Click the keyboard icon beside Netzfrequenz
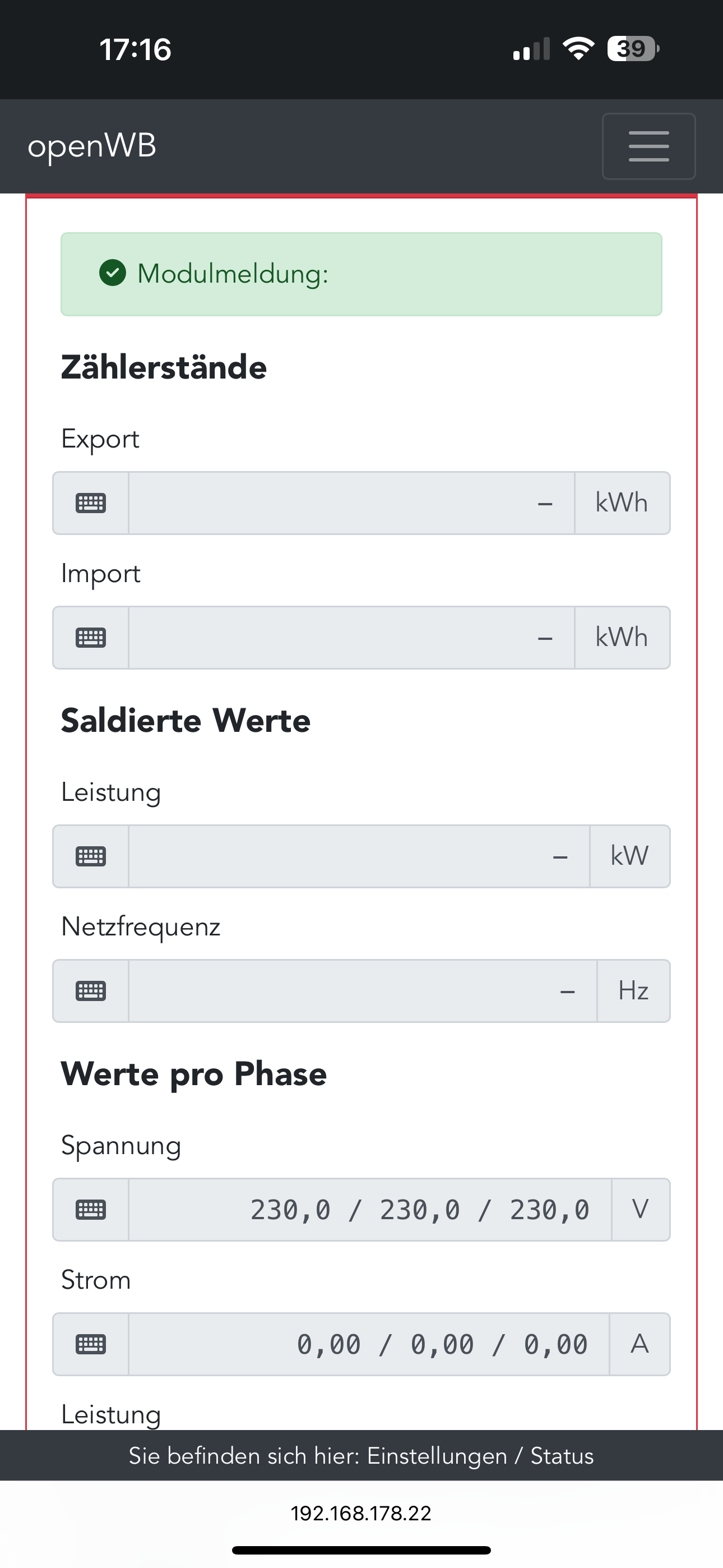Screen dimensions: 723x1568 (91, 991)
